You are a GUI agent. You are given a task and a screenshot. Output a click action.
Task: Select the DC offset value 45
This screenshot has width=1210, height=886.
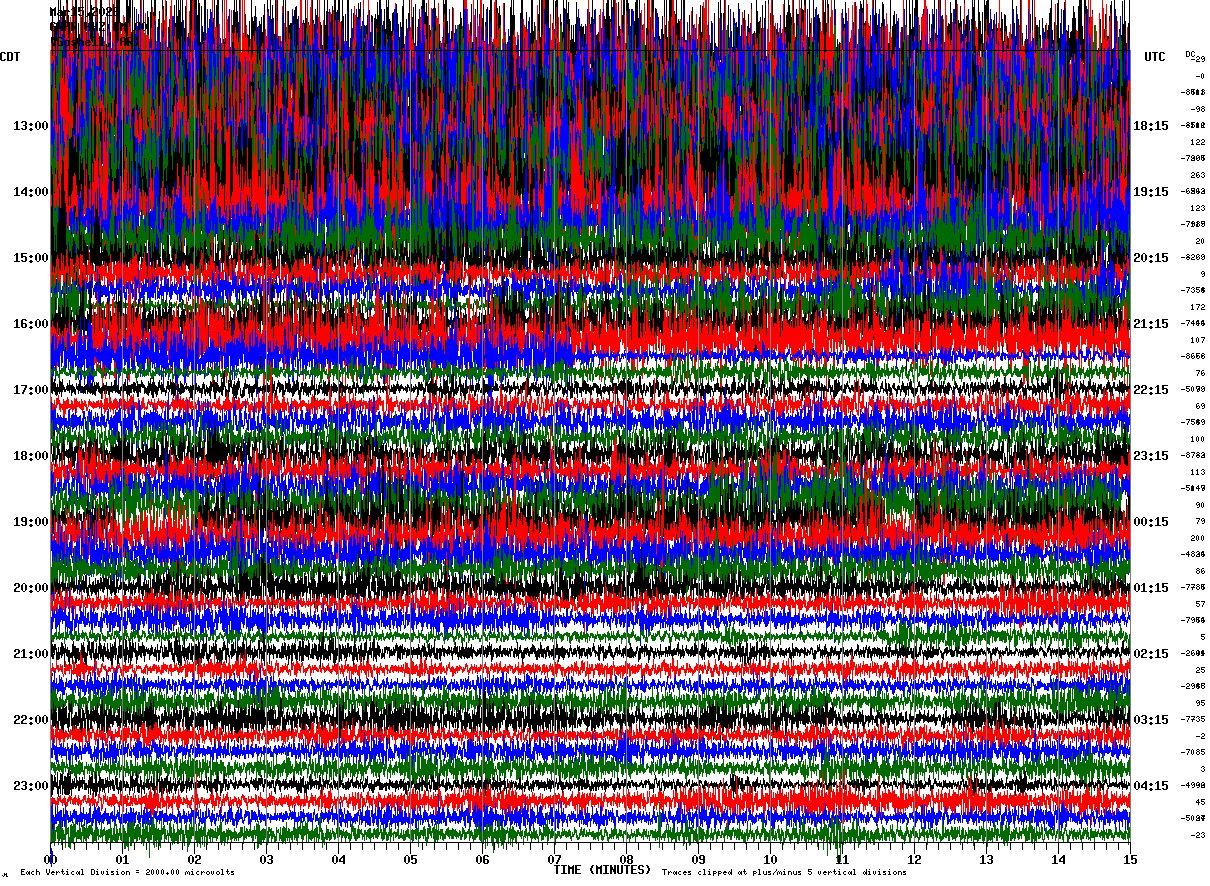pos(1199,802)
